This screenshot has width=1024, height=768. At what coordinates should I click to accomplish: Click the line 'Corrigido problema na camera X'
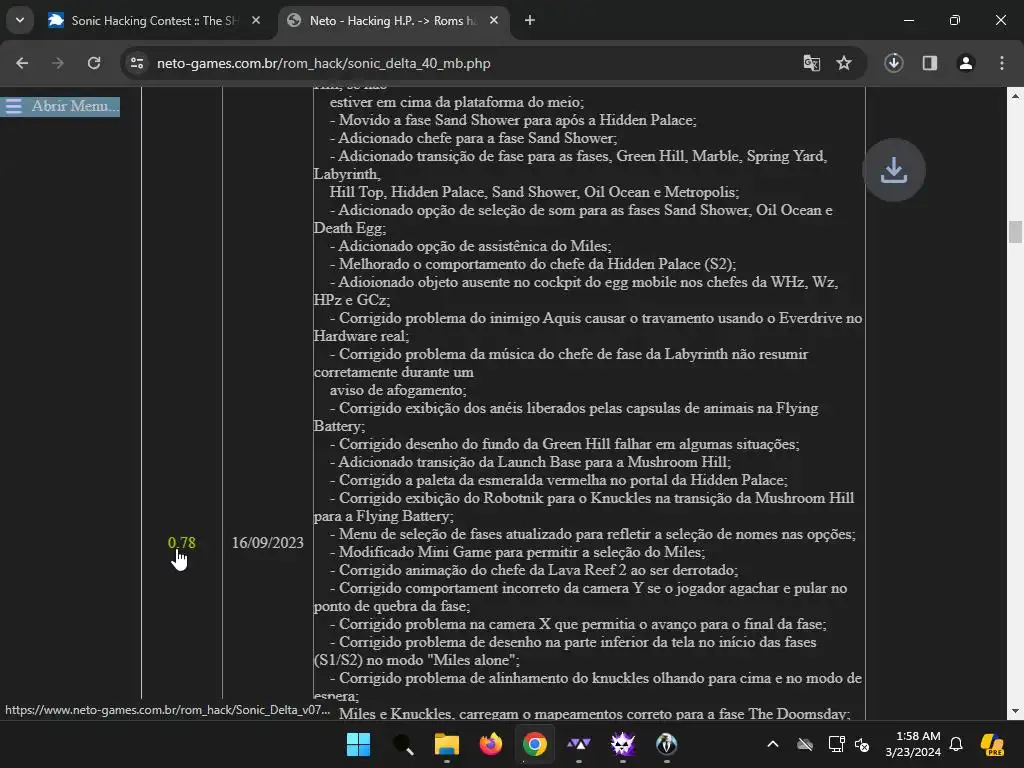578,624
